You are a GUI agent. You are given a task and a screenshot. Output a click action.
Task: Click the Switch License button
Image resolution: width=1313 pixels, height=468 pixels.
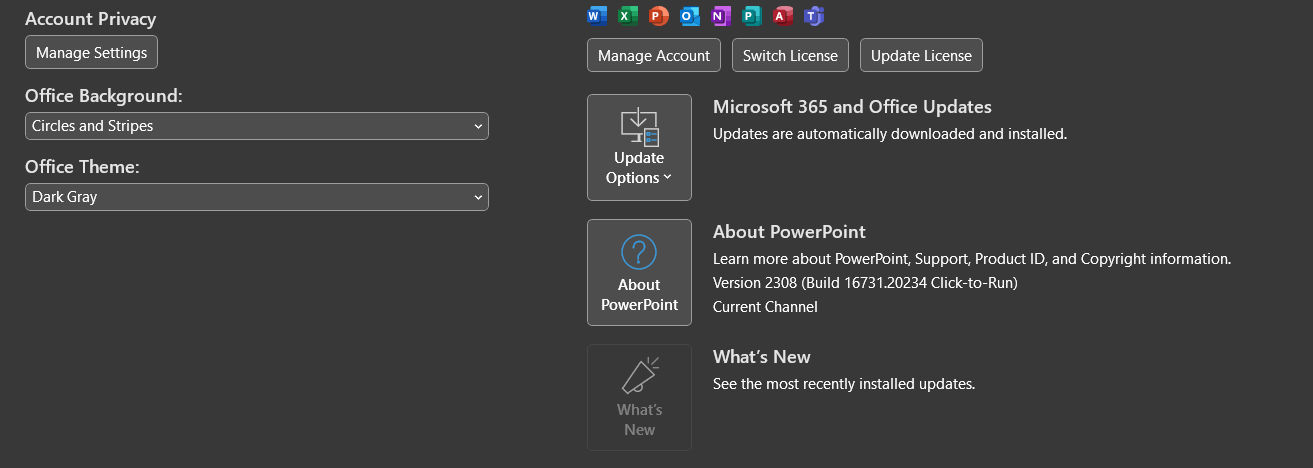tap(790, 55)
